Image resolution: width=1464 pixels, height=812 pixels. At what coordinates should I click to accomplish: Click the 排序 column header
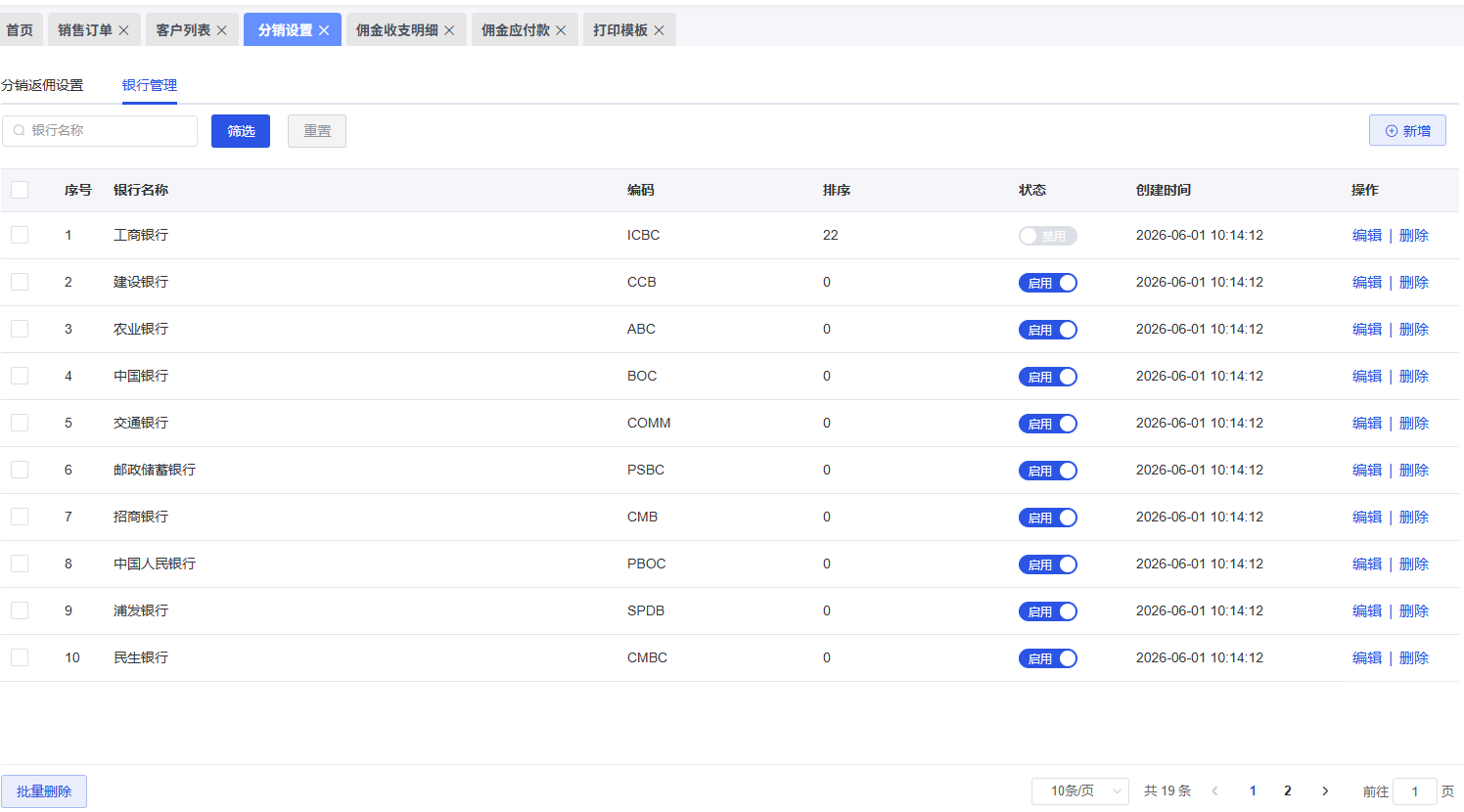[837, 190]
